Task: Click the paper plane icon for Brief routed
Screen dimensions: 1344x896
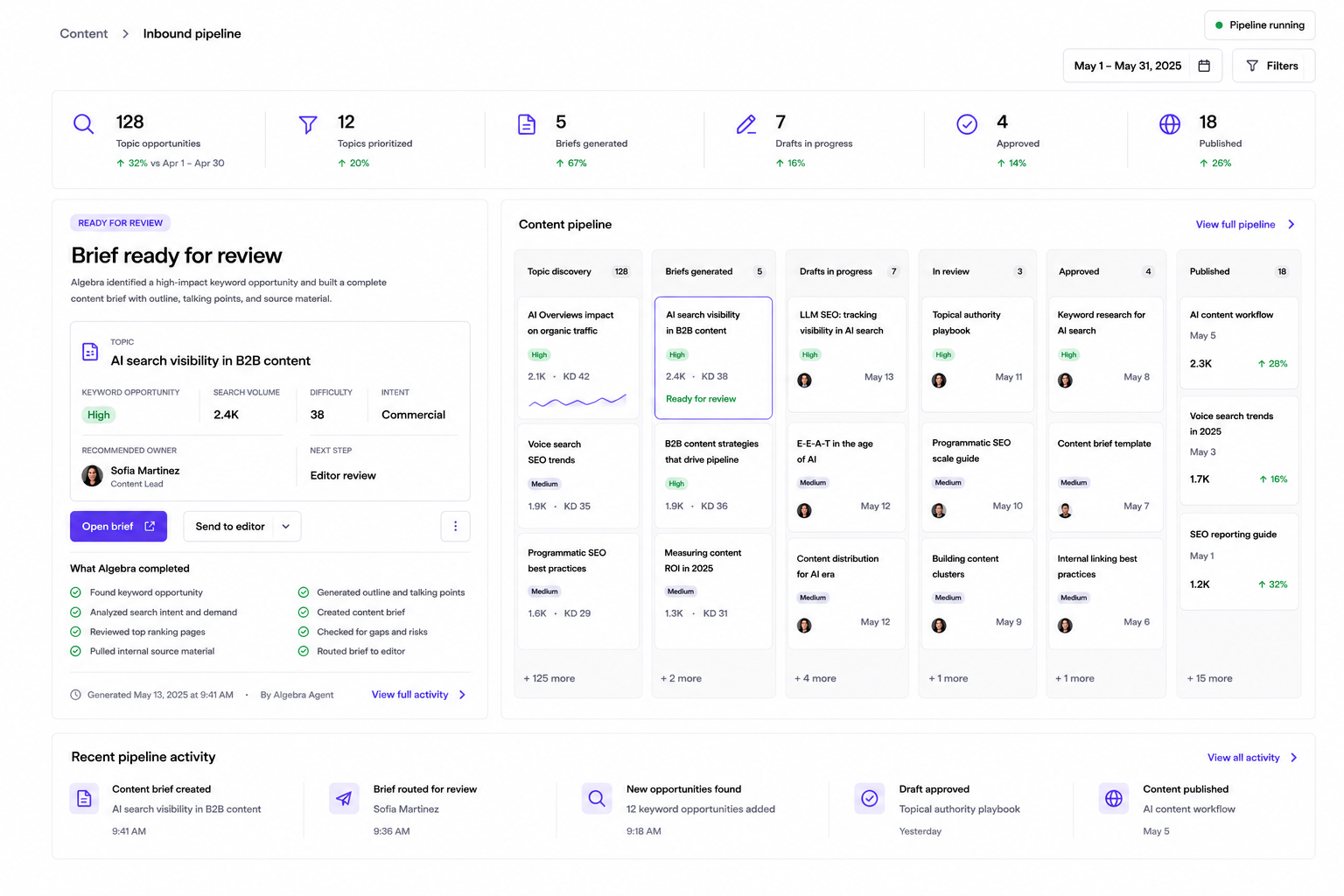Action: pos(344,798)
